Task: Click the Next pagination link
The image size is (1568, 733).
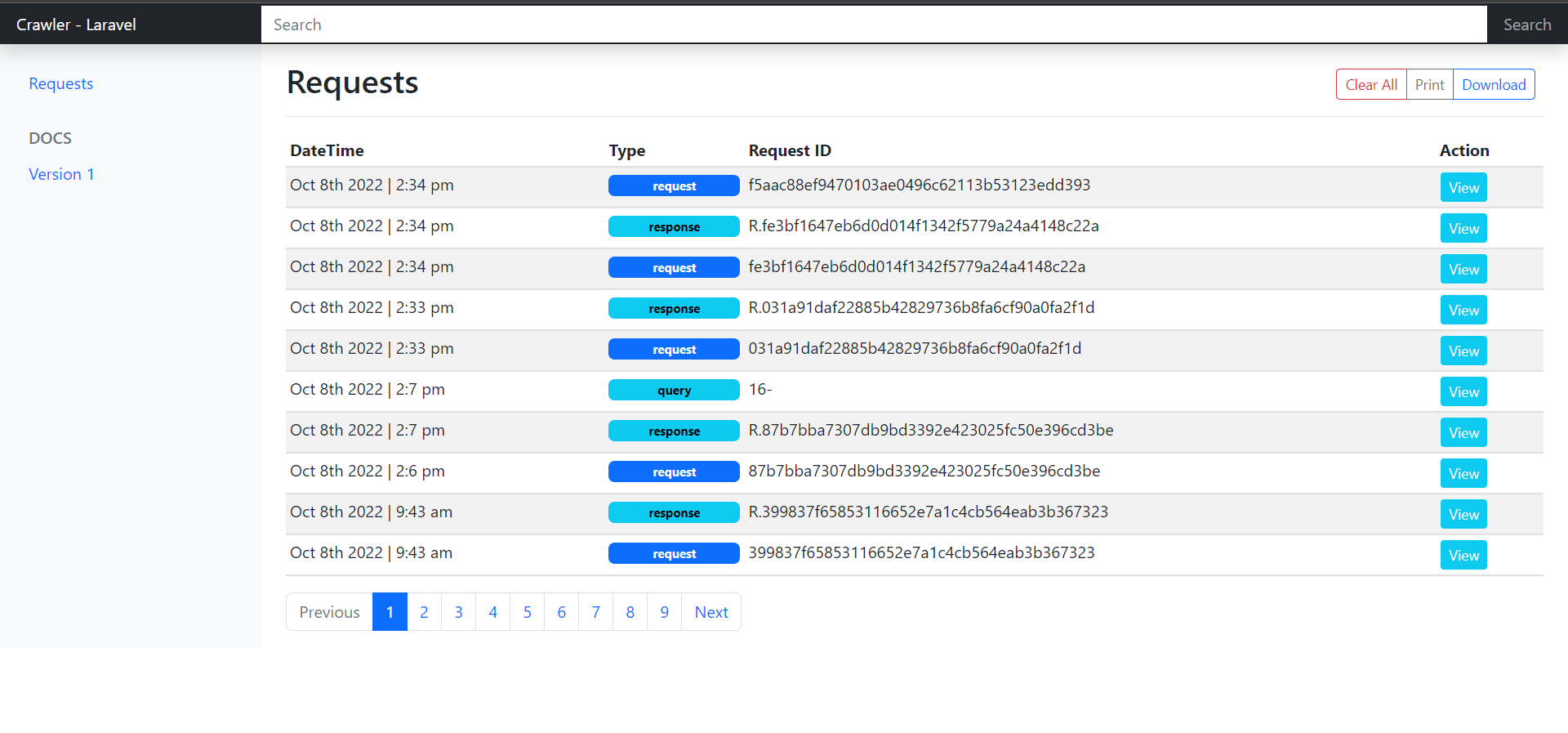Action: [710, 612]
